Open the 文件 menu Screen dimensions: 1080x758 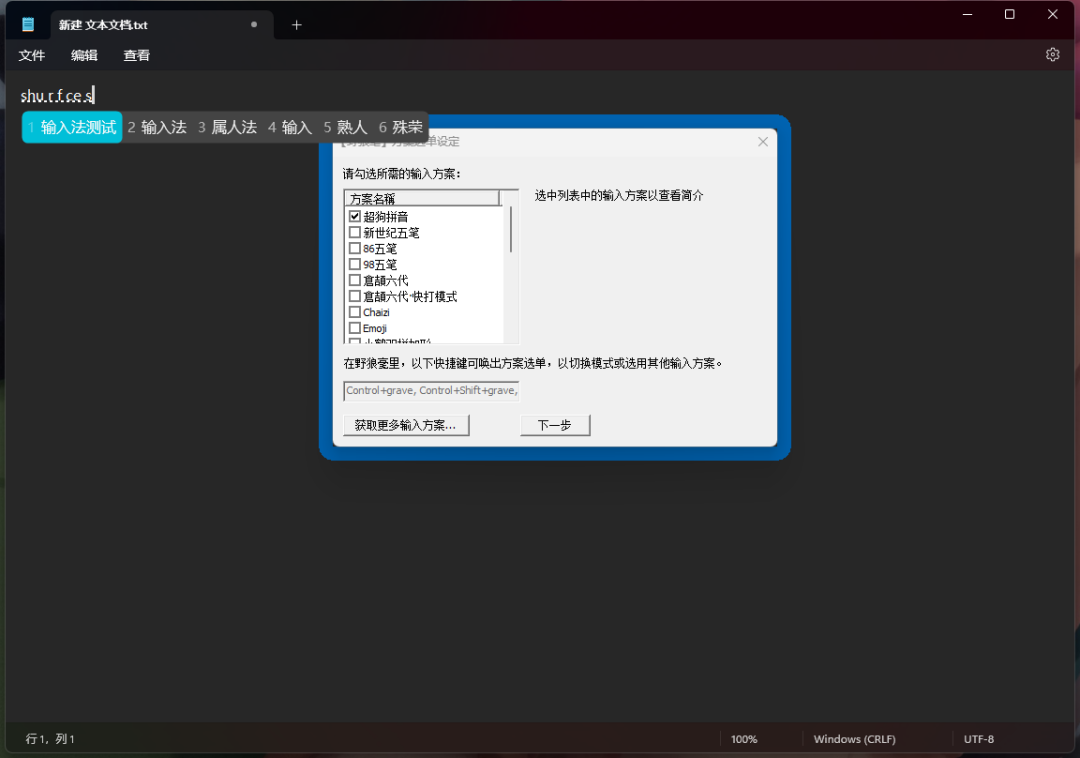tap(32, 55)
